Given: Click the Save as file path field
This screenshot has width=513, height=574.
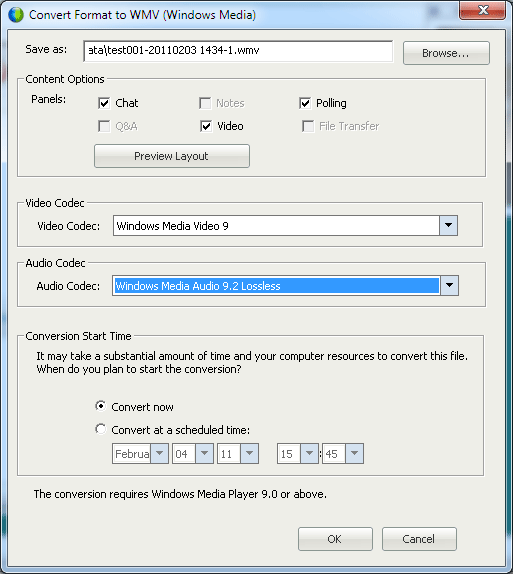Looking at the screenshot, I should [238, 51].
